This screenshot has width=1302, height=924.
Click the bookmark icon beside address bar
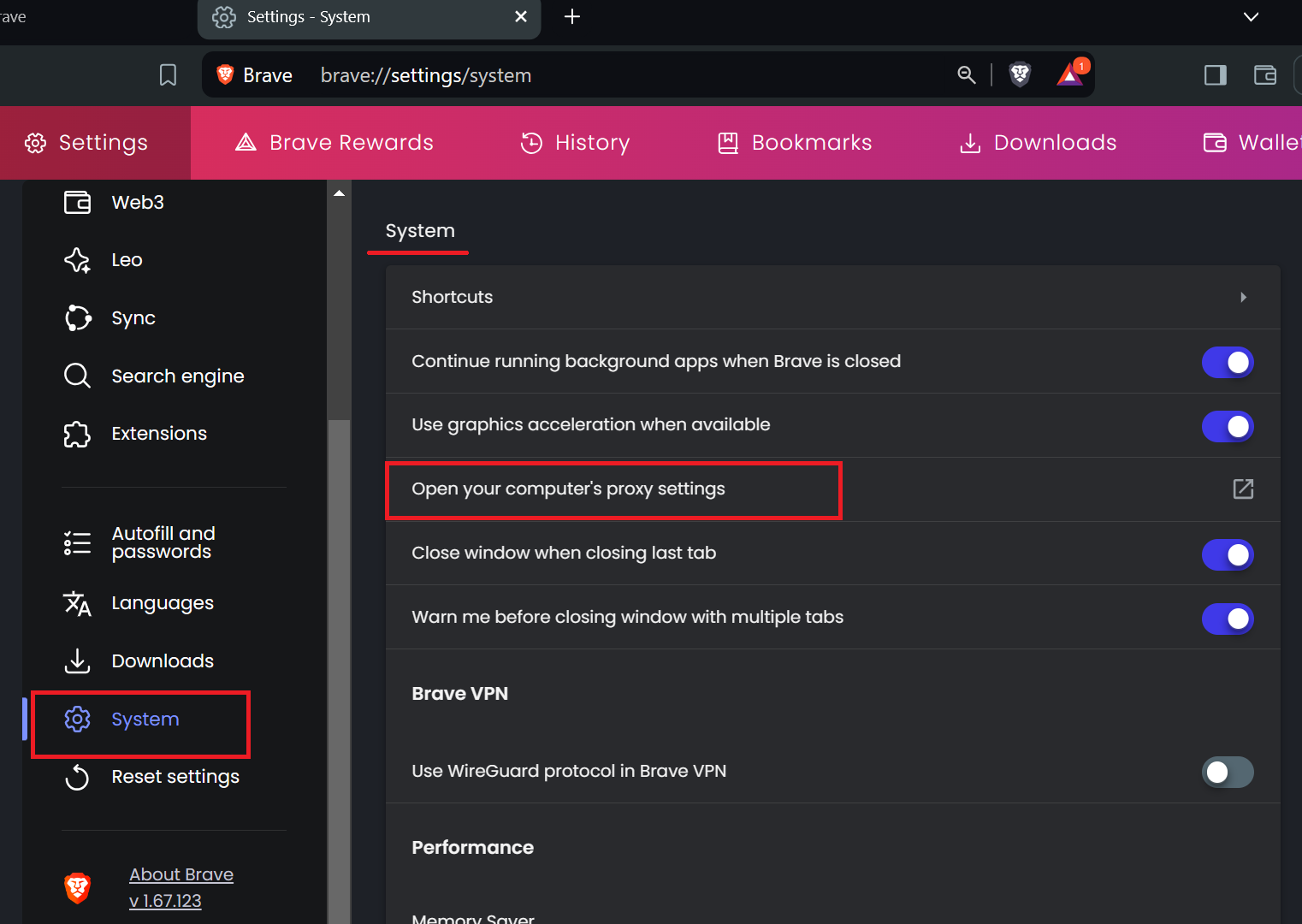tap(168, 75)
